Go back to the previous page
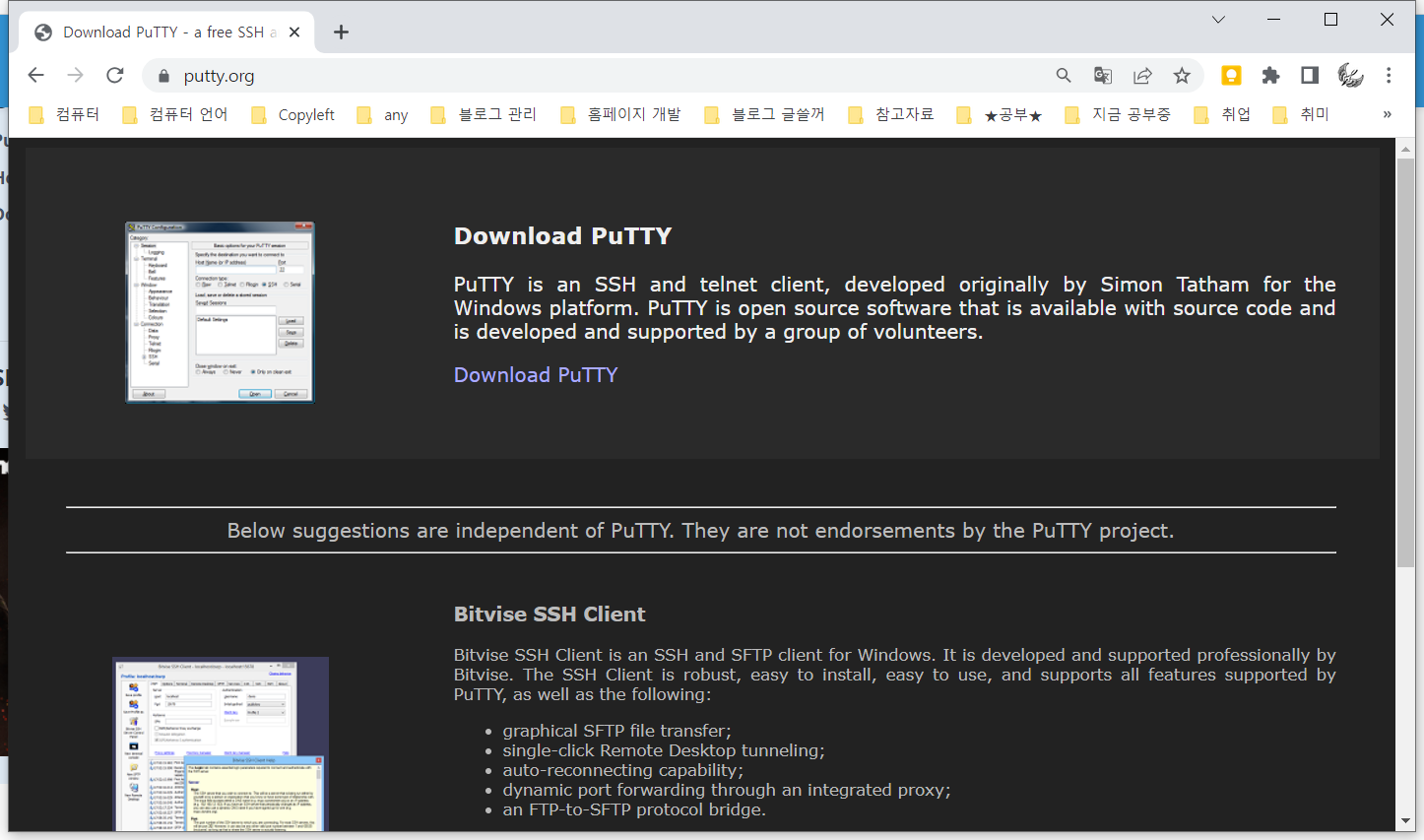The width and height of the screenshot is (1424, 840). (x=36, y=76)
